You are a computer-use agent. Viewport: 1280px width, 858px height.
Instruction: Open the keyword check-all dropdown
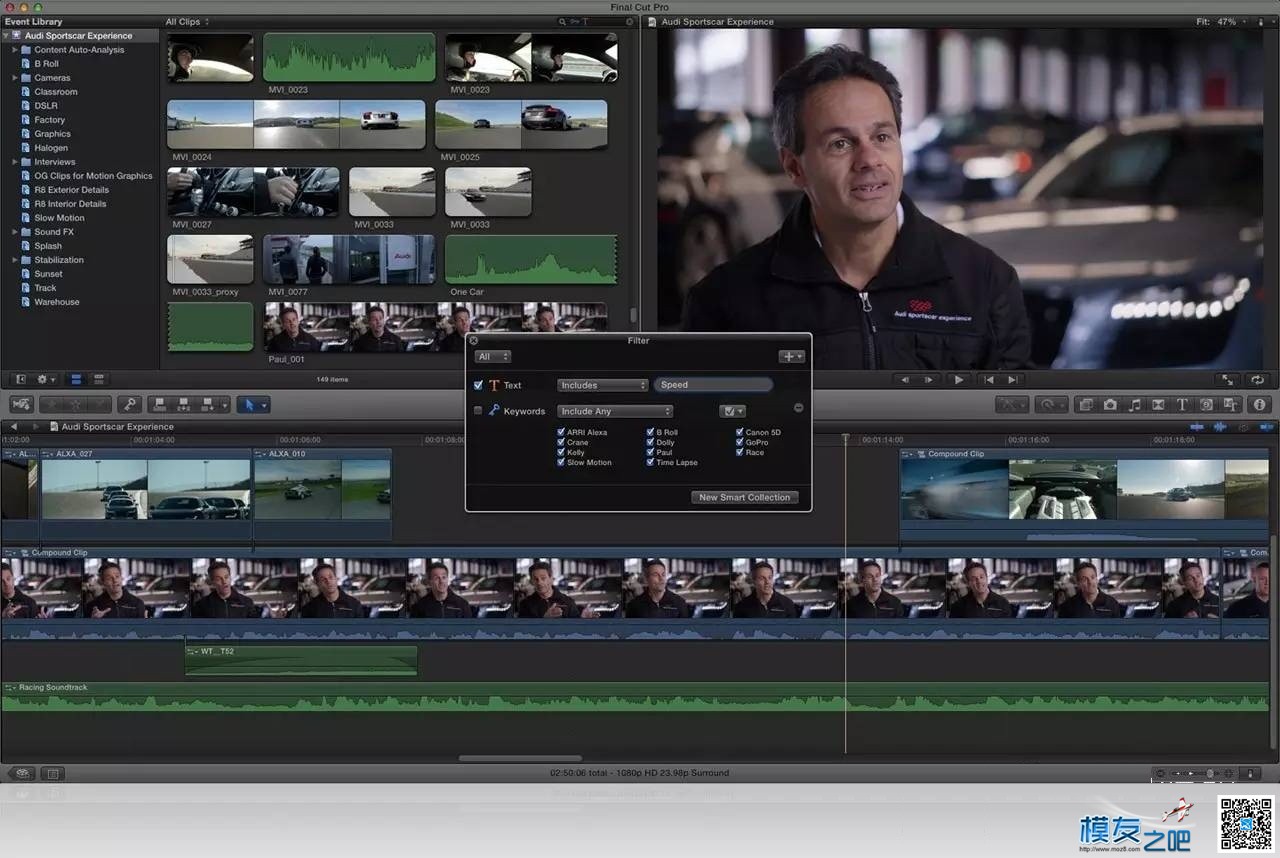point(733,411)
